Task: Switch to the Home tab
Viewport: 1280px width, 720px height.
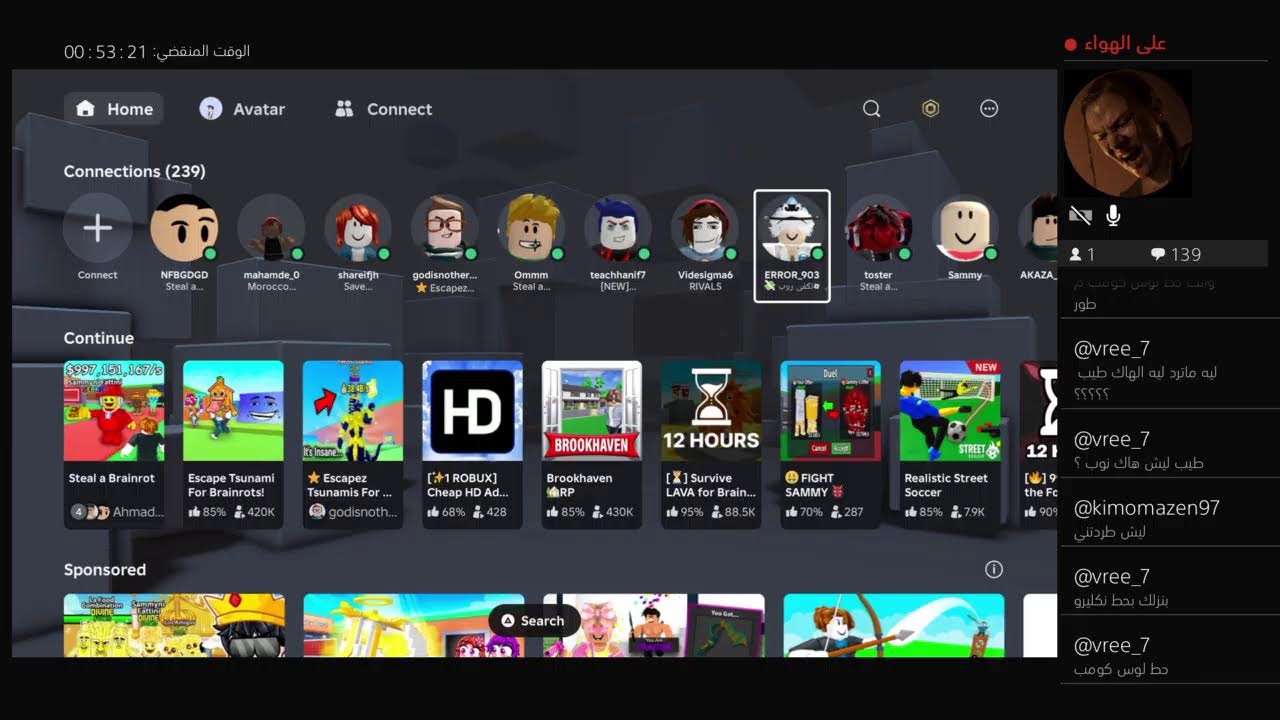Action: [114, 109]
